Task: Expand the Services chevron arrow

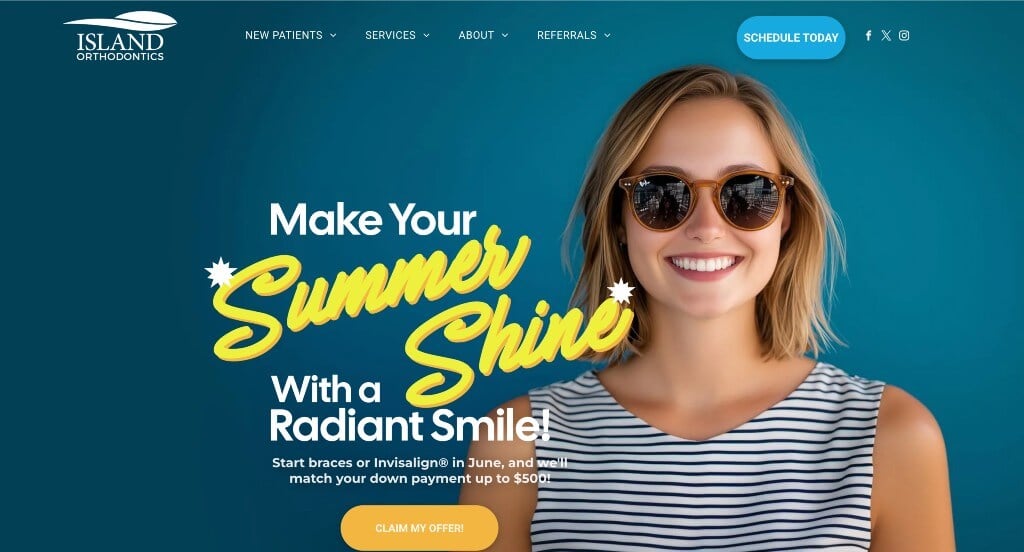Action: click(426, 35)
